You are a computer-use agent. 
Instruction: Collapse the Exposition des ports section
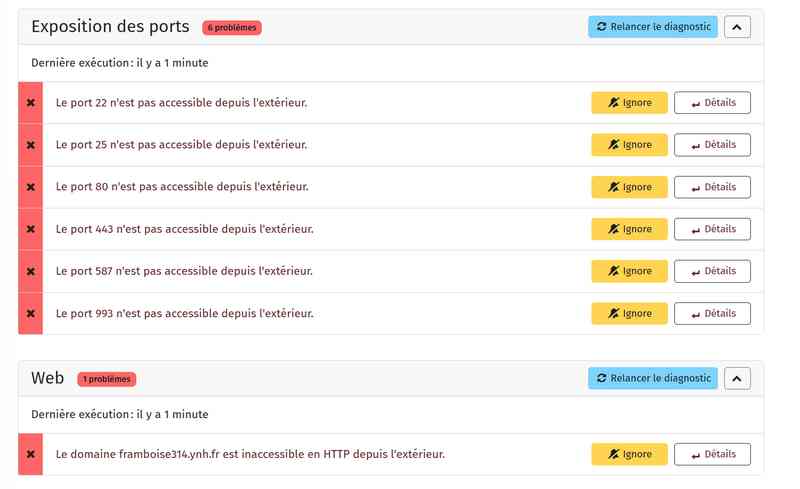click(x=737, y=27)
